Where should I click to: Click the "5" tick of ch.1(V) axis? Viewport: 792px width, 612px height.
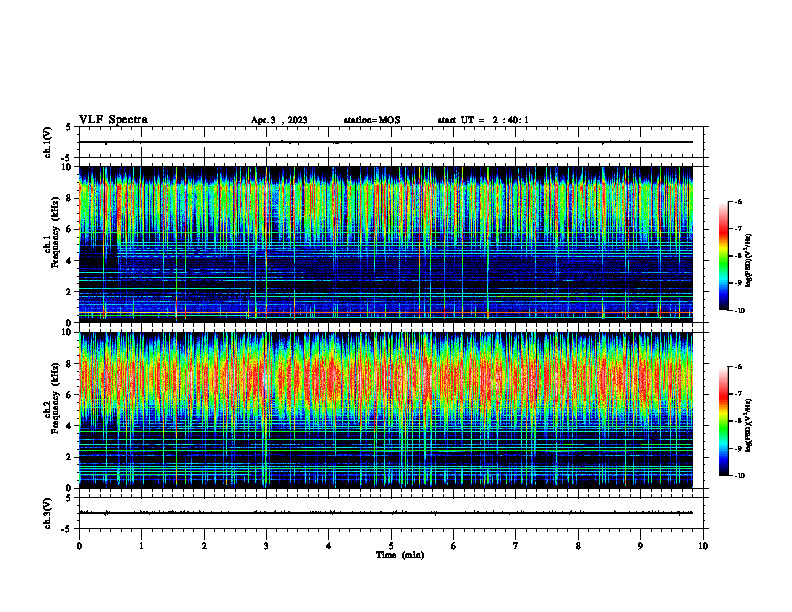click(68, 127)
